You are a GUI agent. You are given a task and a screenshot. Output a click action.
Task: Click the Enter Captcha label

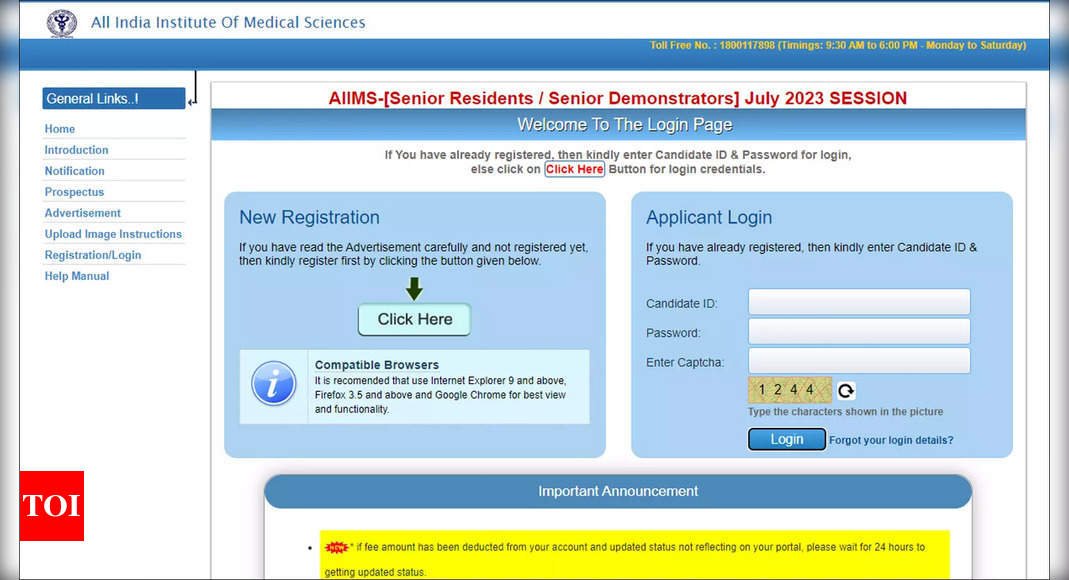pyautogui.click(x=685, y=363)
